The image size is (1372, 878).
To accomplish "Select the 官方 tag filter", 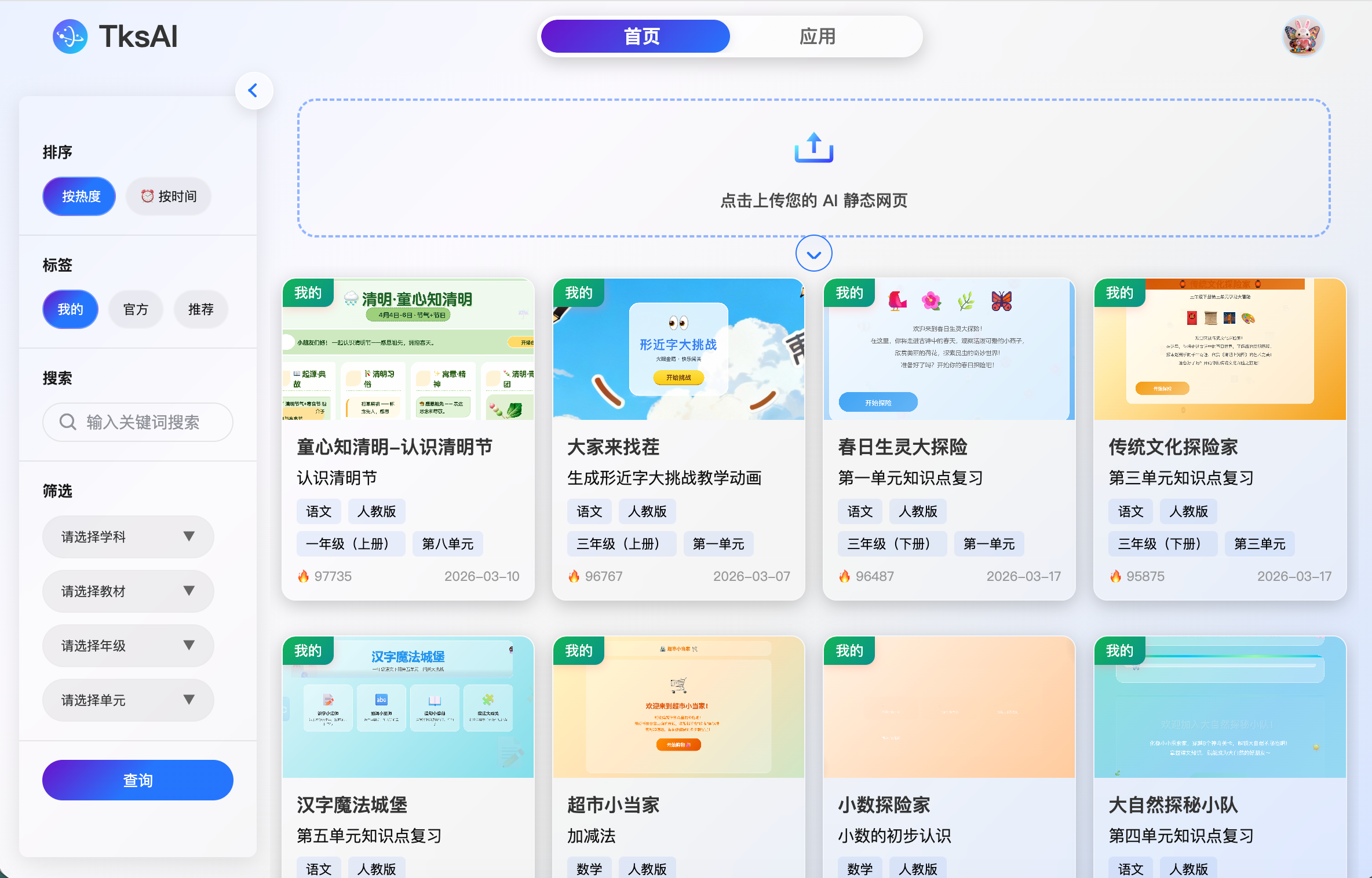I will coord(136,309).
